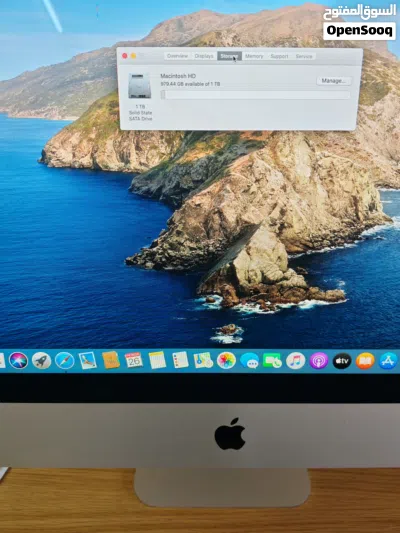Go to the Service tab
Viewport: 400px width, 533px height.
click(304, 56)
